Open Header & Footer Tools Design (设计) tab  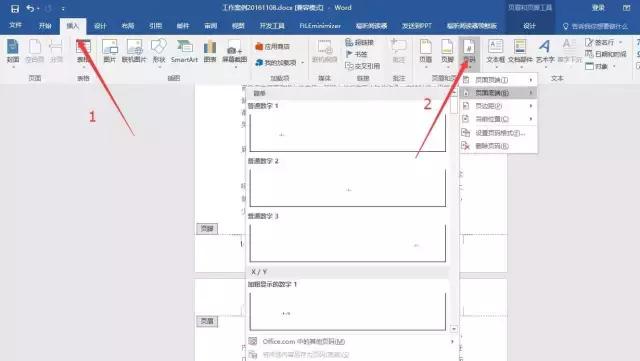529,26
